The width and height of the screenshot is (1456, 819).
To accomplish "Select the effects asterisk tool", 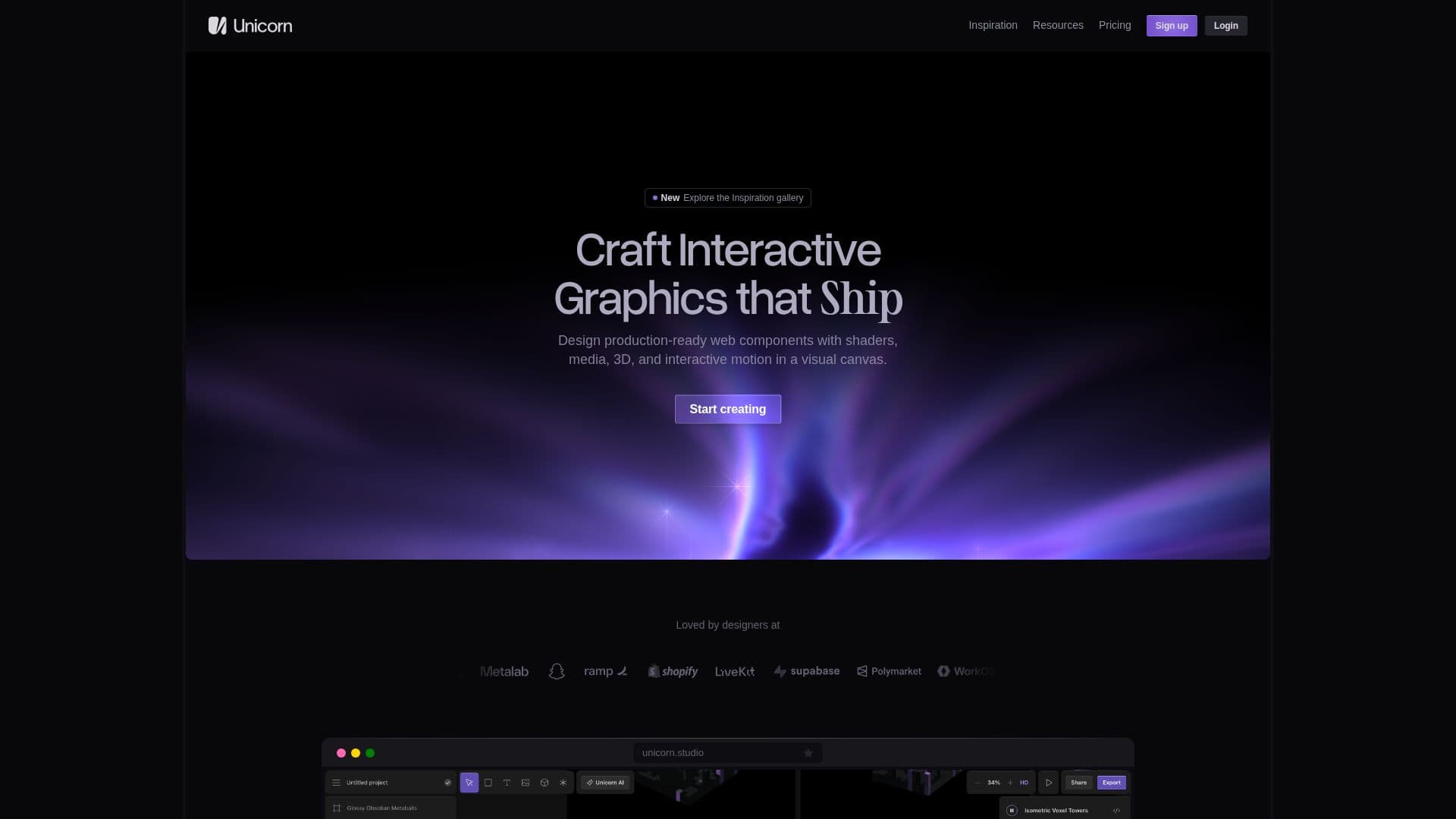I will pyautogui.click(x=563, y=783).
